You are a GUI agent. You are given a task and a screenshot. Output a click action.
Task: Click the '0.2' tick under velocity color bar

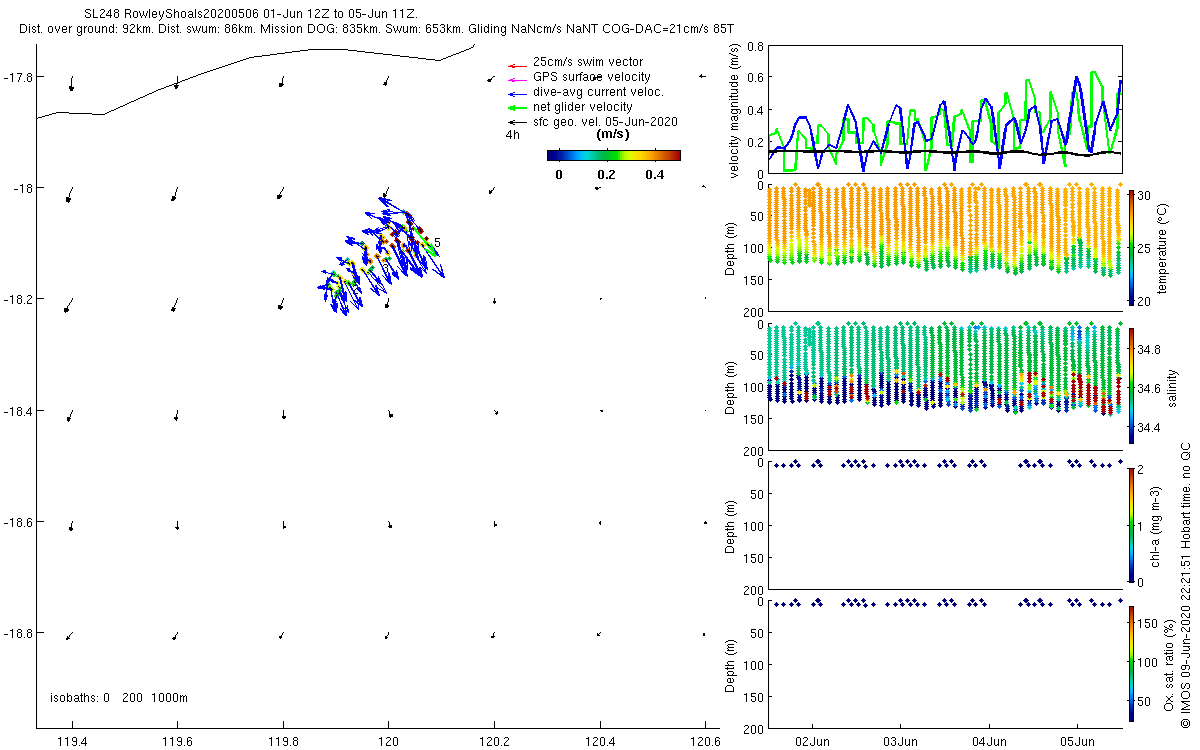pos(606,175)
